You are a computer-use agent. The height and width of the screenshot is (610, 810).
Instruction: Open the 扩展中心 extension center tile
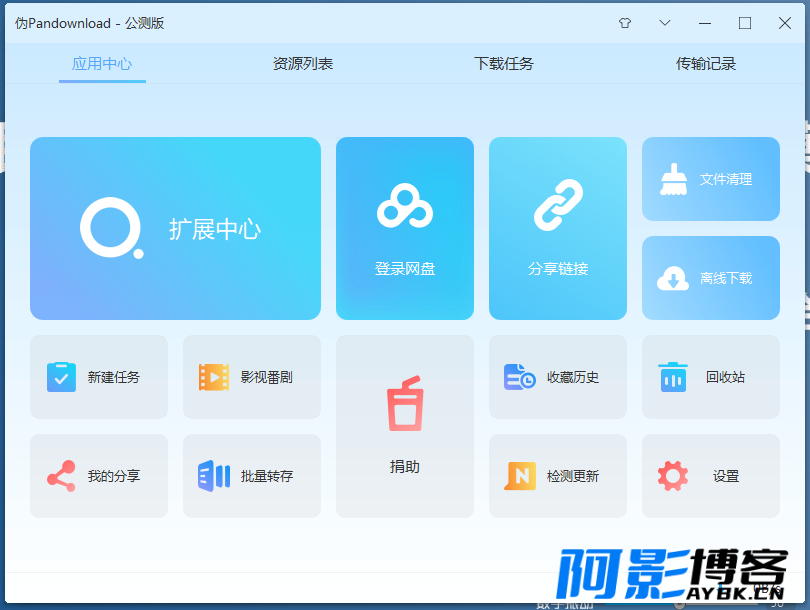(175, 228)
